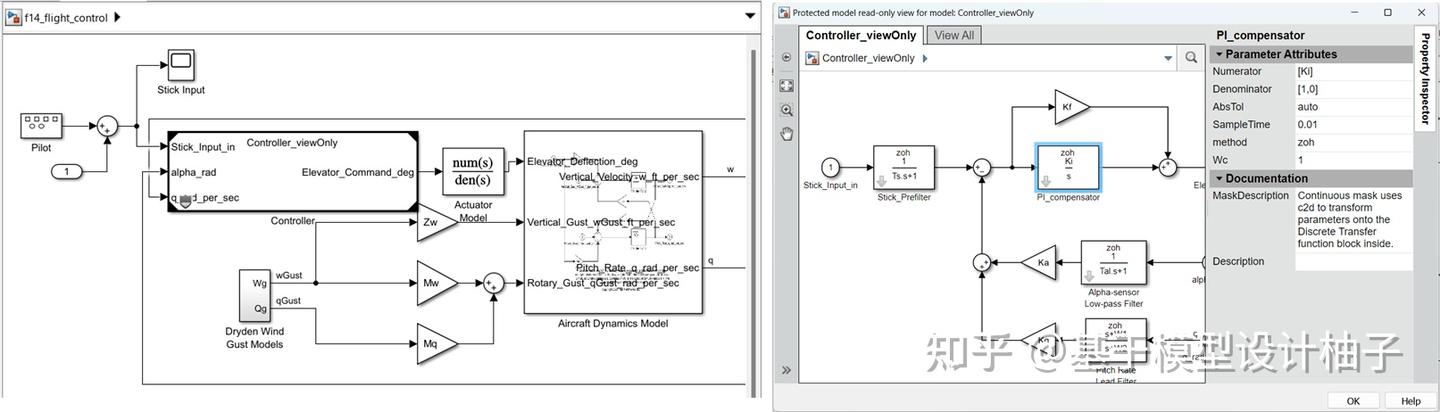
Task: Click the Stick Input scope block
Action: (181, 65)
